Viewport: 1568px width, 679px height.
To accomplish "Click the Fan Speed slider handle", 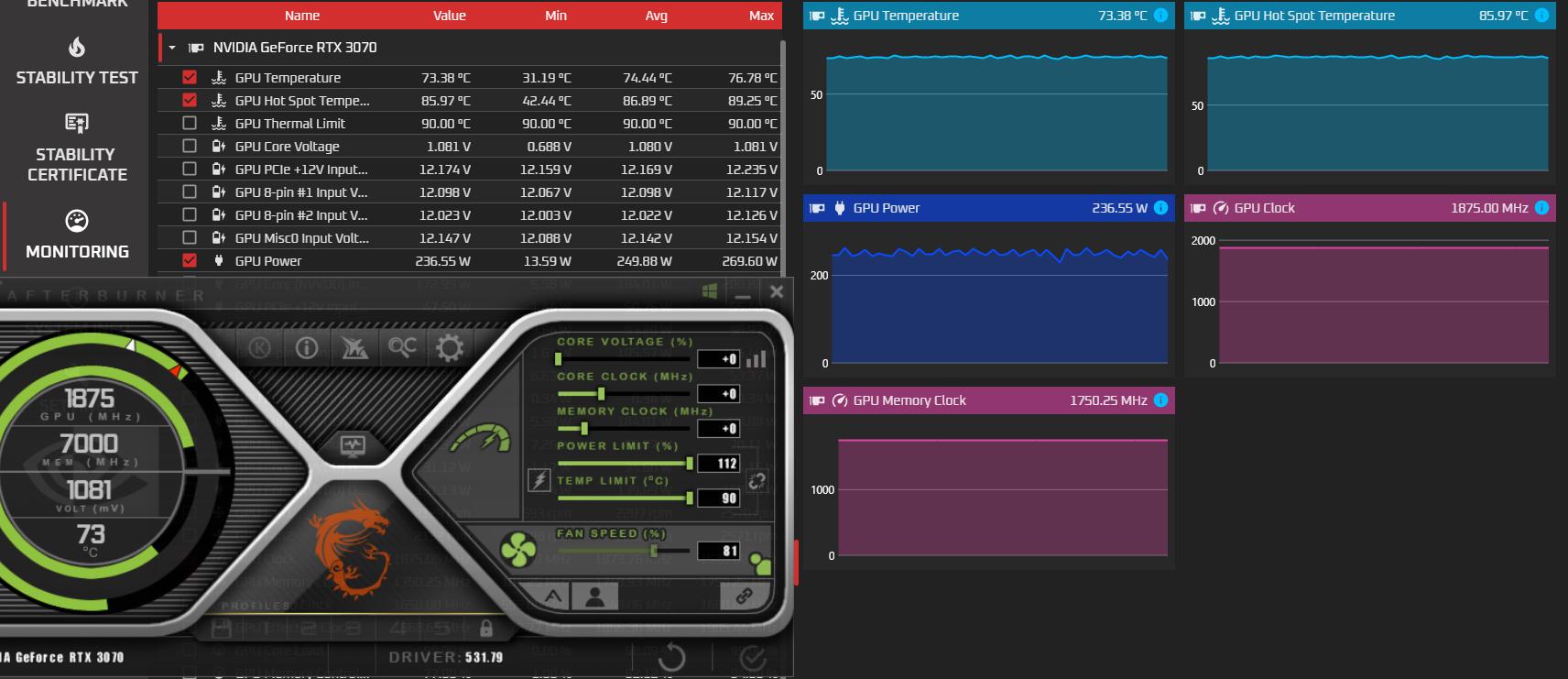I will coord(654,551).
